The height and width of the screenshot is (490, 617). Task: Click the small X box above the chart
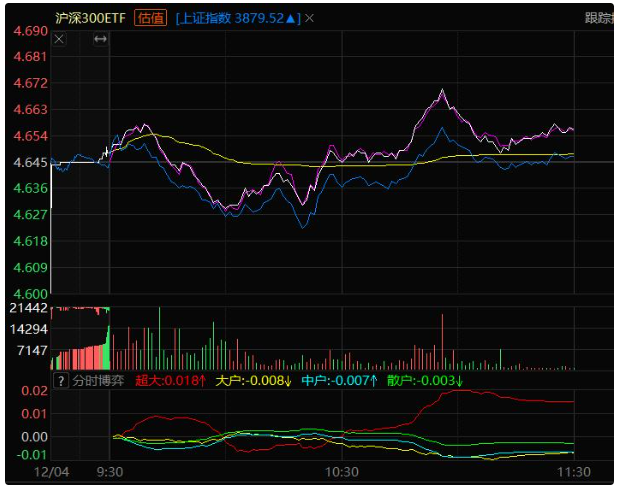coord(58,39)
